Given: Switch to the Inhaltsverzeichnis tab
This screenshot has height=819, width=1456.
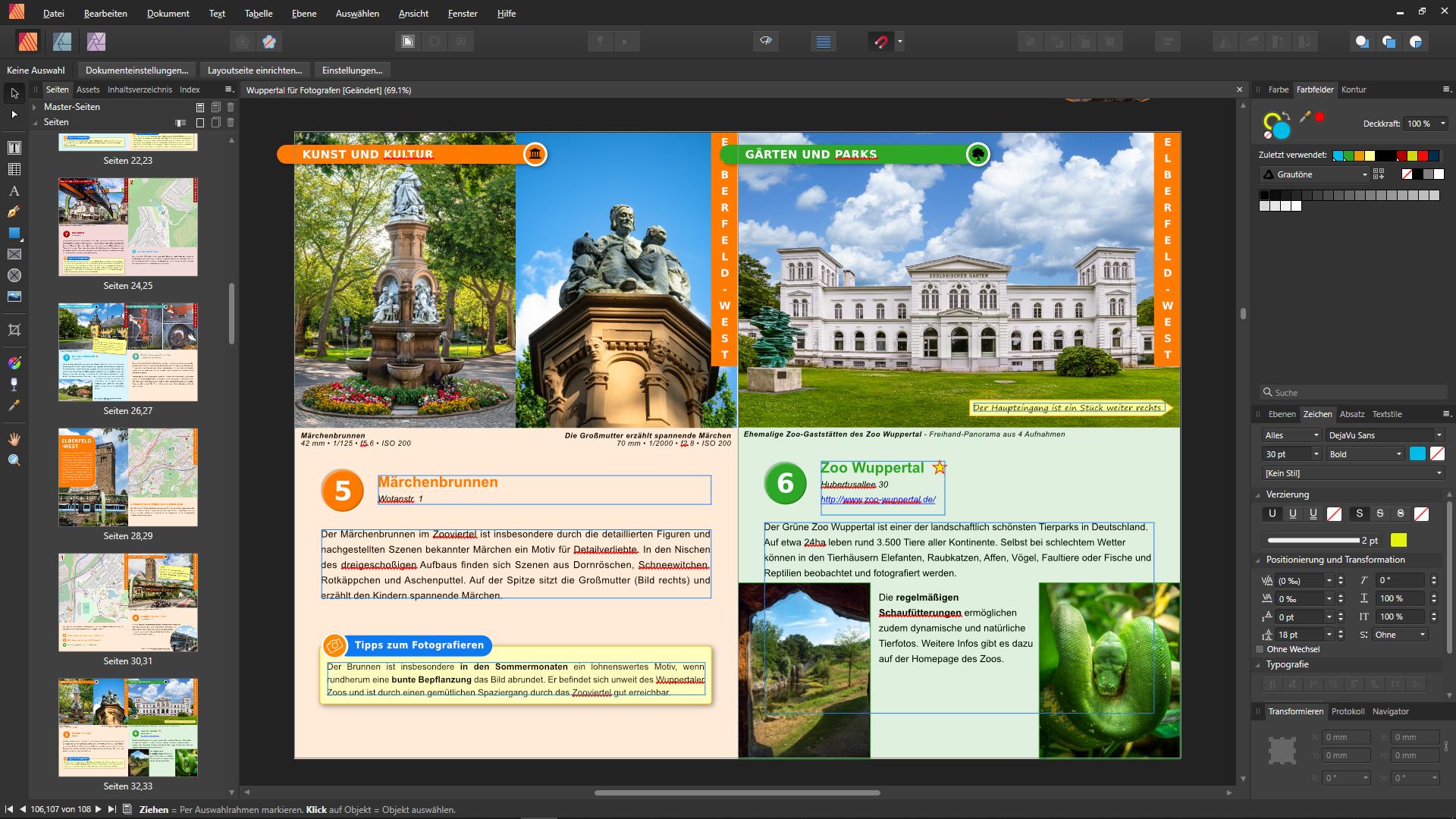Looking at the screenshot, I should click(140, 89).
